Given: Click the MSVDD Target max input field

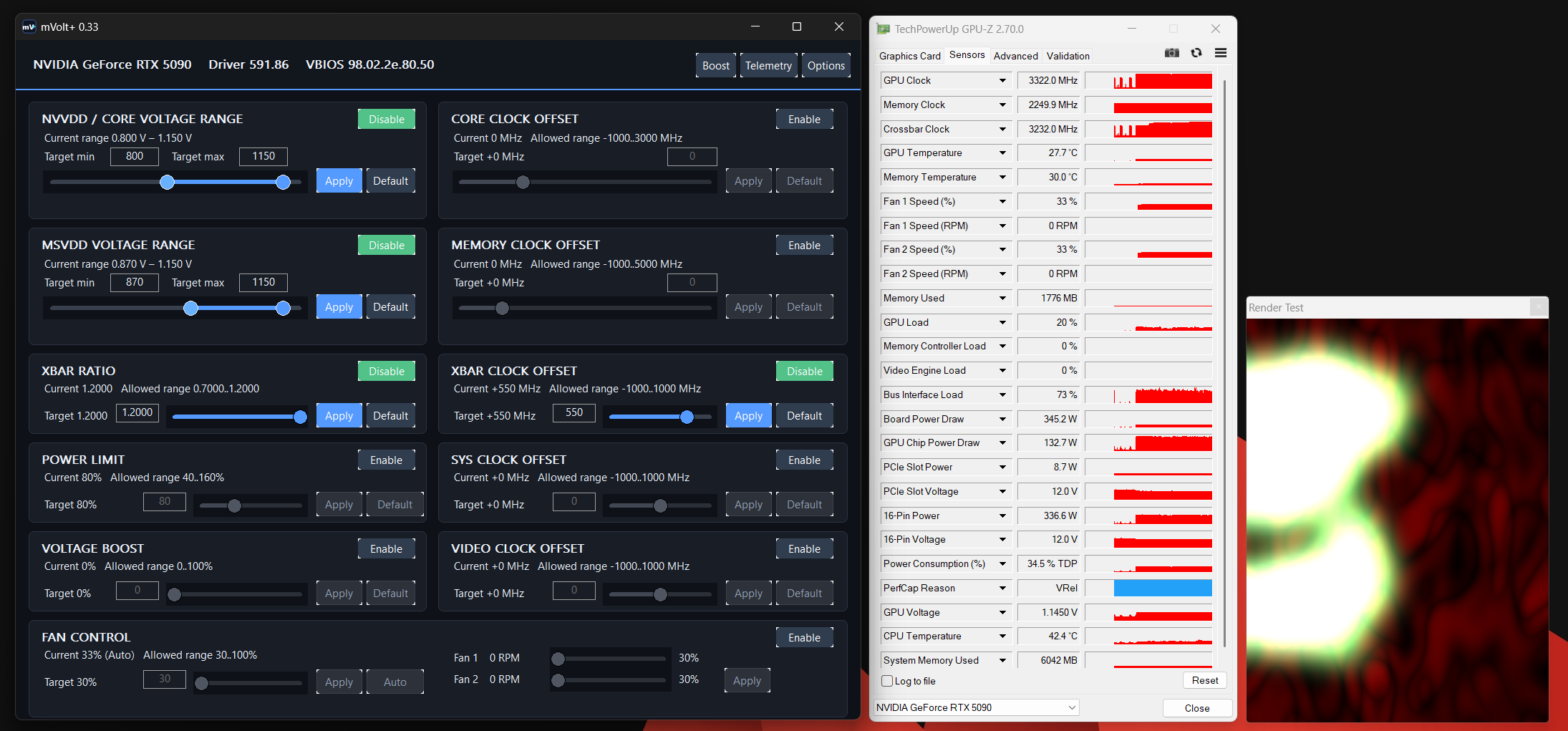Looking at the screenshot, I should [263, 282].
